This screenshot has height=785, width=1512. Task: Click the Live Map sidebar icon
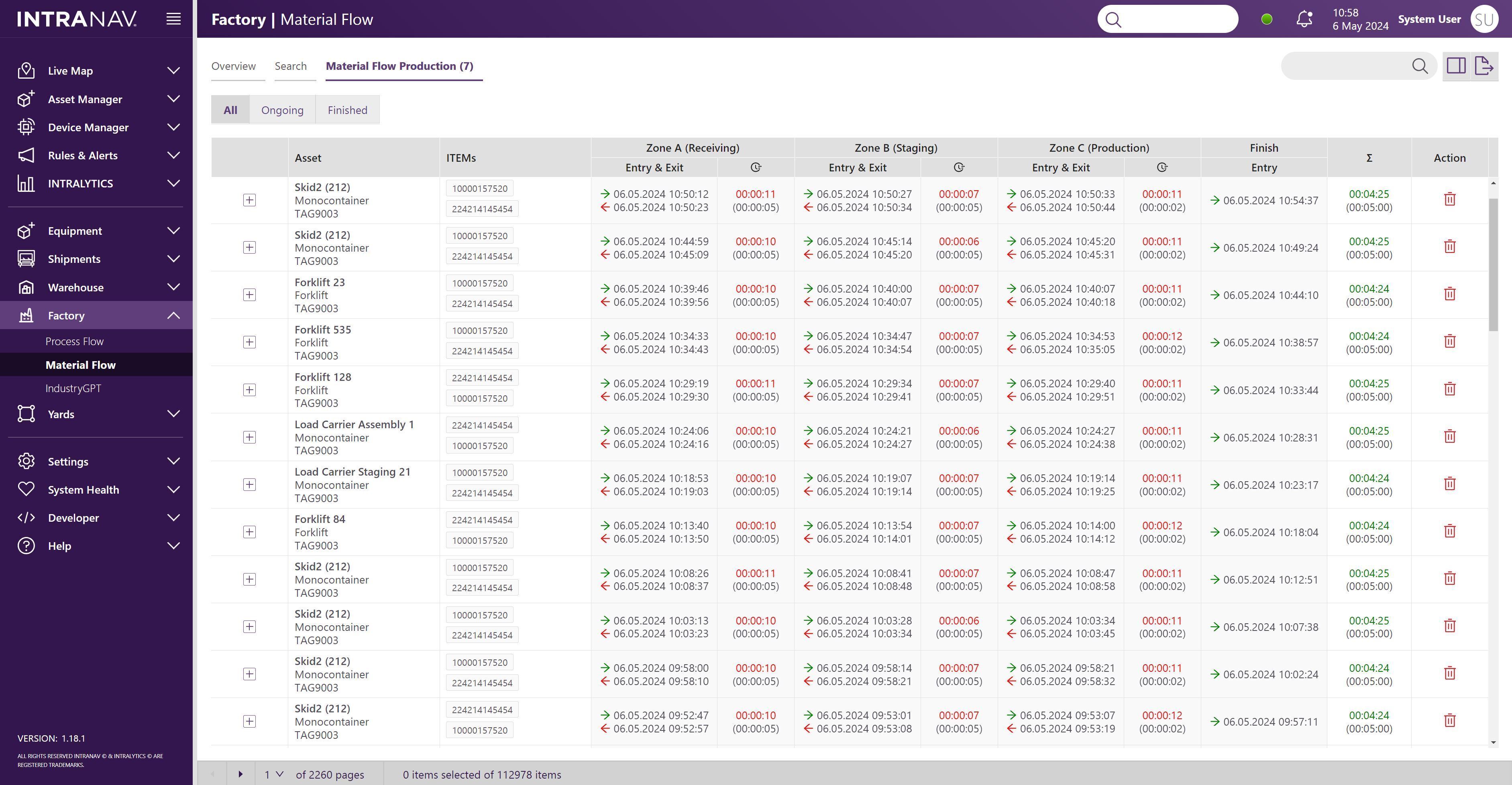point(26,70)
